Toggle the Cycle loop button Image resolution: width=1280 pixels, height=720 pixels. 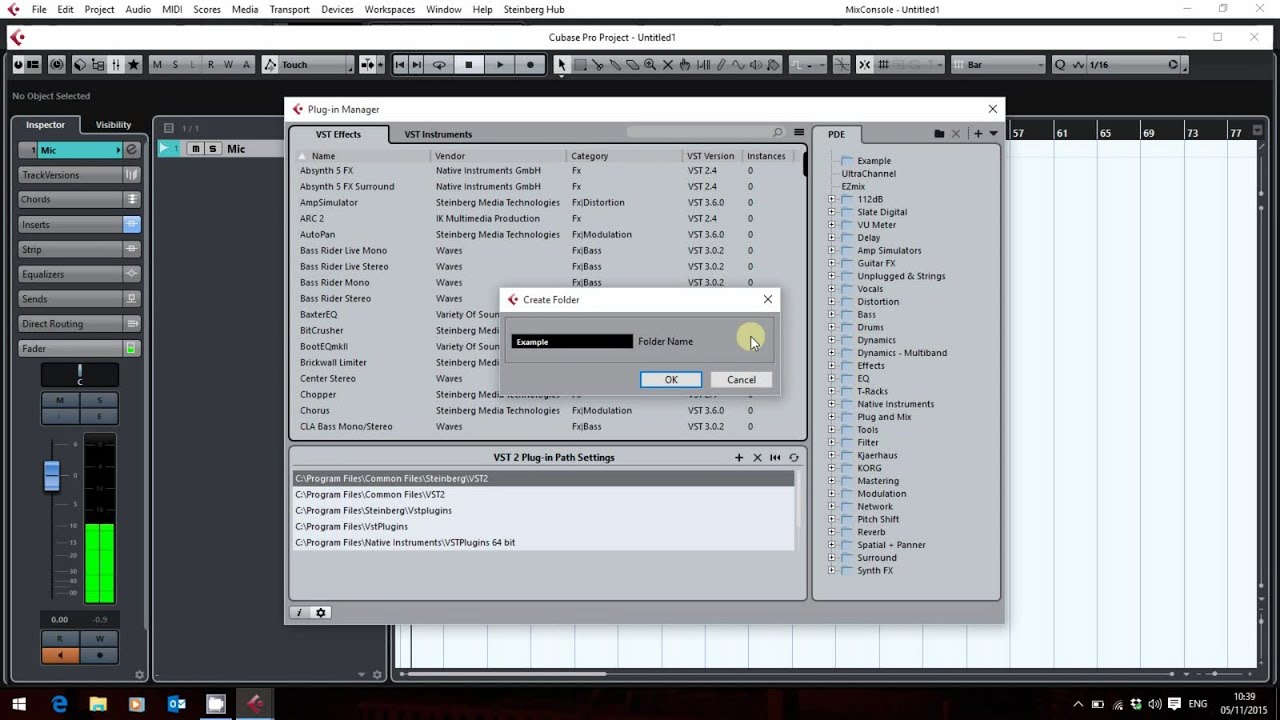(438, 65)
